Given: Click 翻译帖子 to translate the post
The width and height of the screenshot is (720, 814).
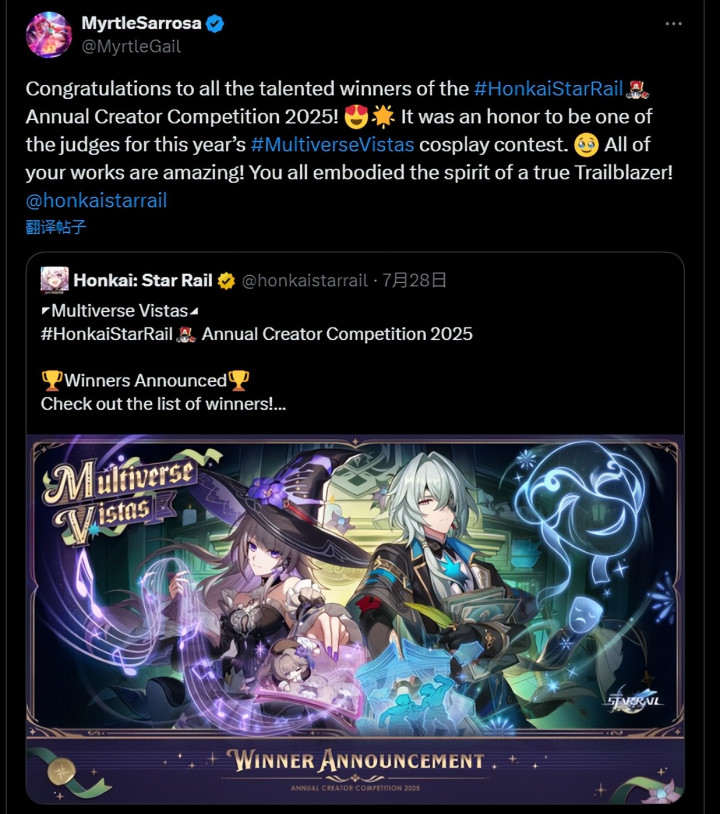Looking at the screenshot, I should point(56,227).
